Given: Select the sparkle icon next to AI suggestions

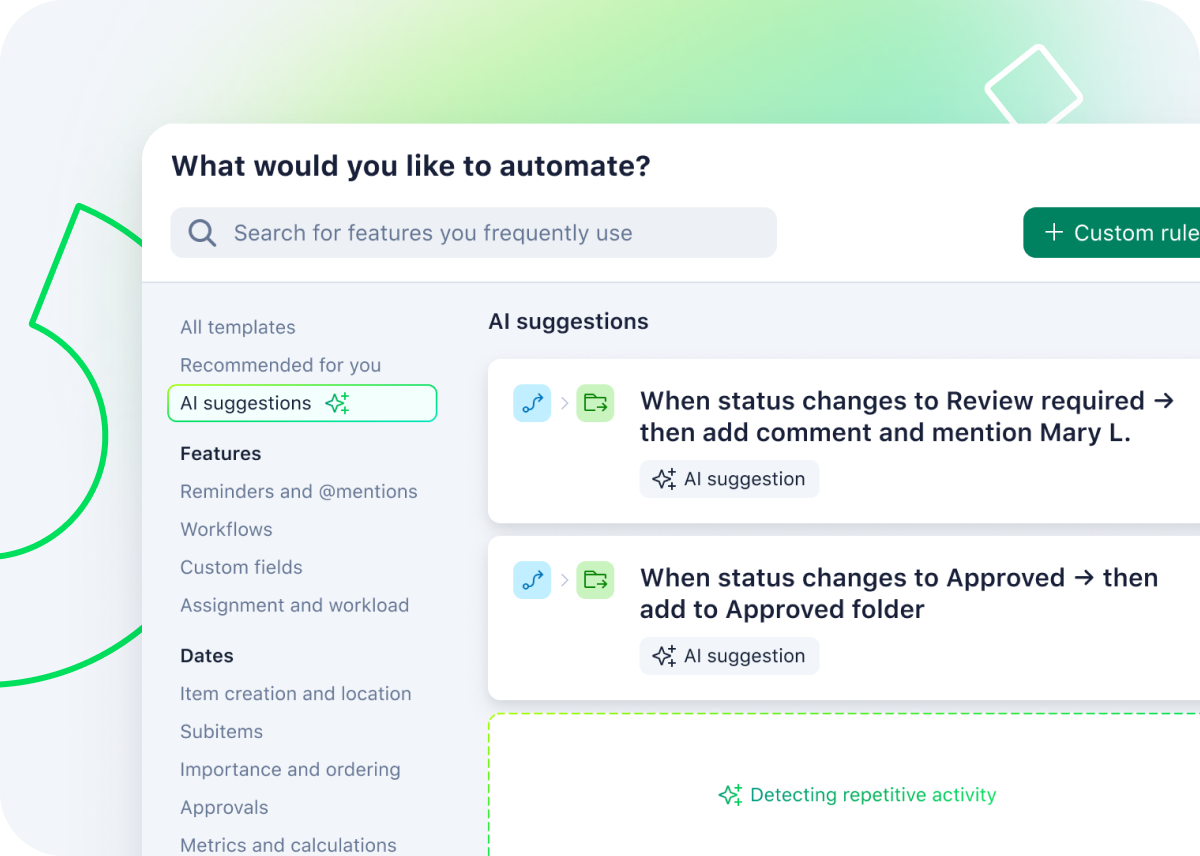Looking at the screenshot, I should pyautogui.click(x=337, y=402).
